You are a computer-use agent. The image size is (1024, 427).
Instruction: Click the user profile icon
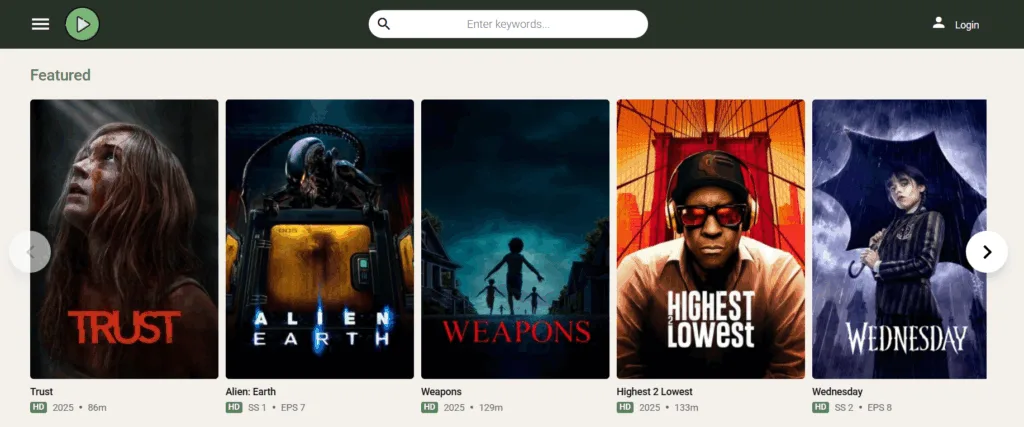[x=938, y=23]
